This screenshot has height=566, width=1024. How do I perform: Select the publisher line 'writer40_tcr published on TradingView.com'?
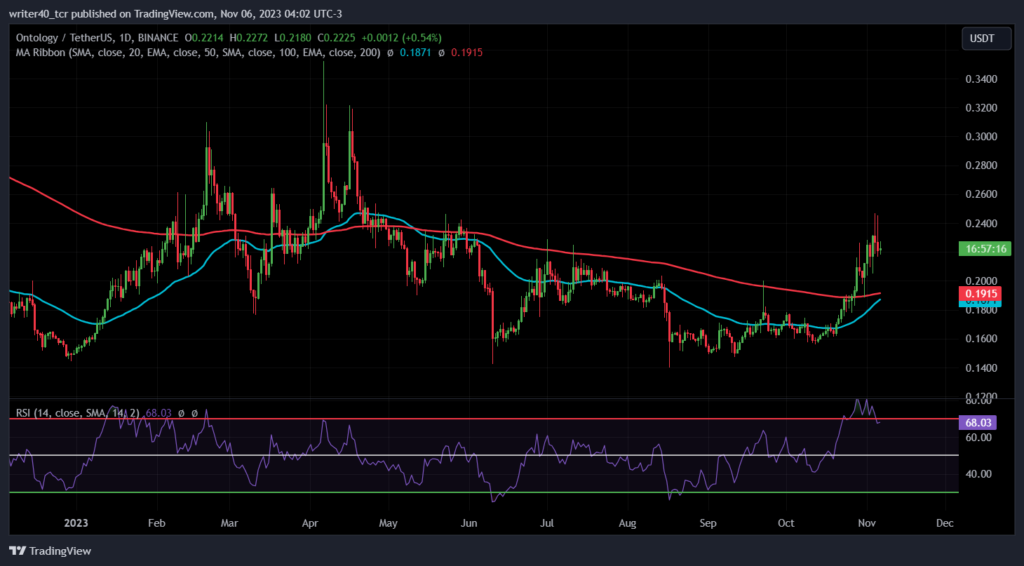pyautogui.click(x=112, y=14)
